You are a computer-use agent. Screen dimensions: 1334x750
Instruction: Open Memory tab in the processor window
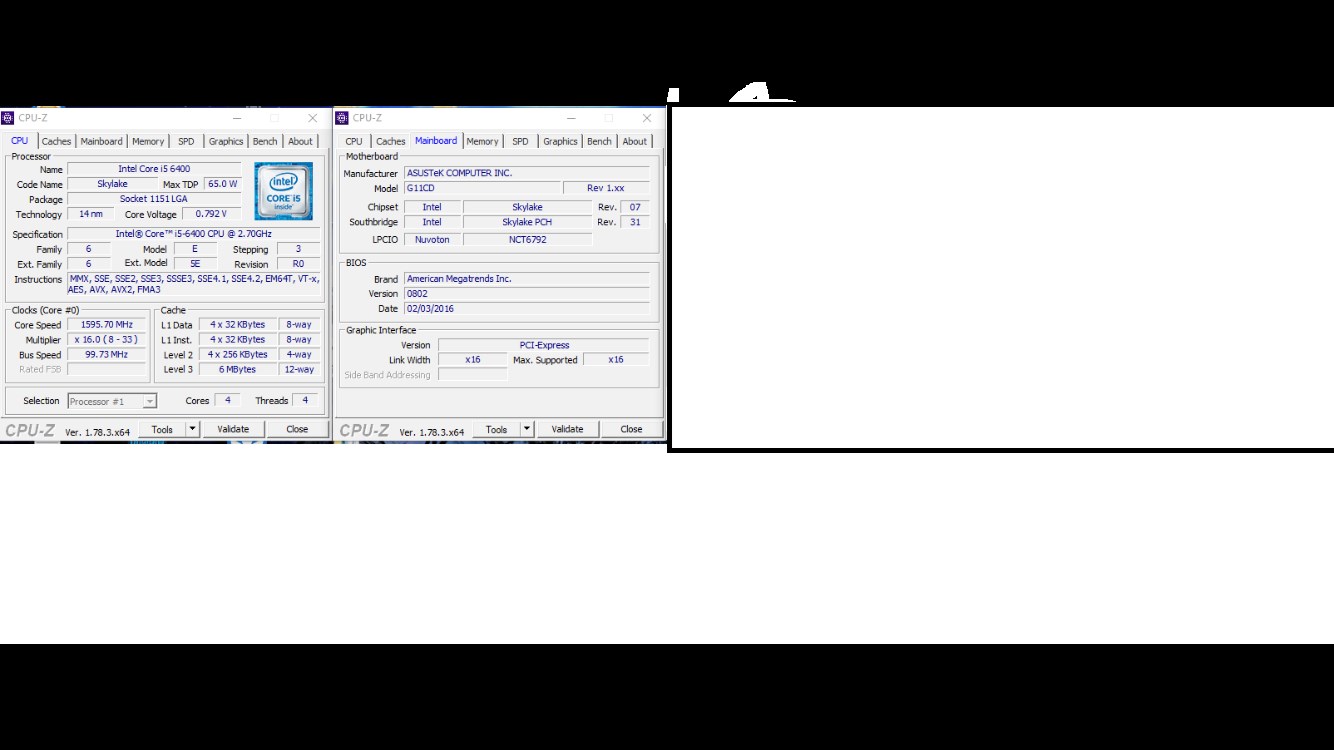(x=148, y=141)
